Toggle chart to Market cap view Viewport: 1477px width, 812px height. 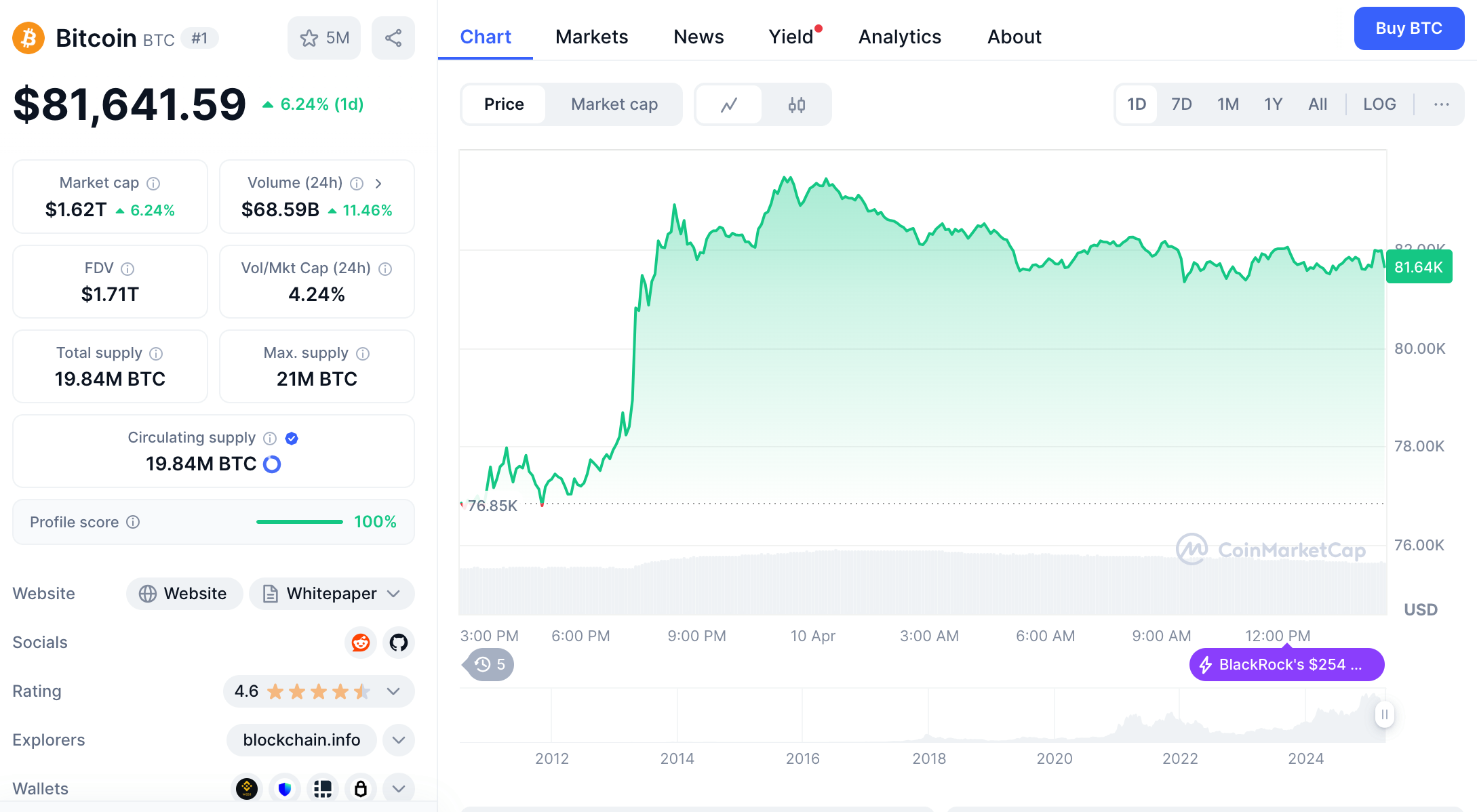pos(614,104)
